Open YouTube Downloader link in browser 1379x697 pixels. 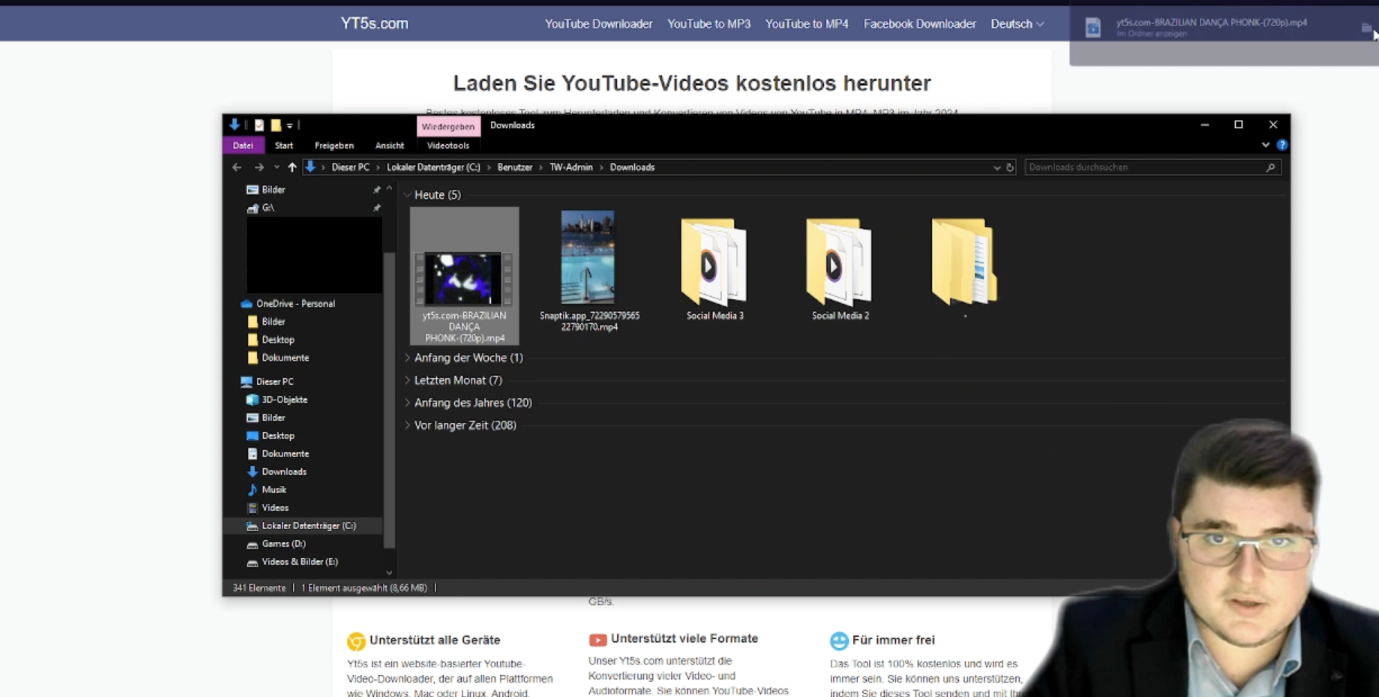[x=599, y=24]
